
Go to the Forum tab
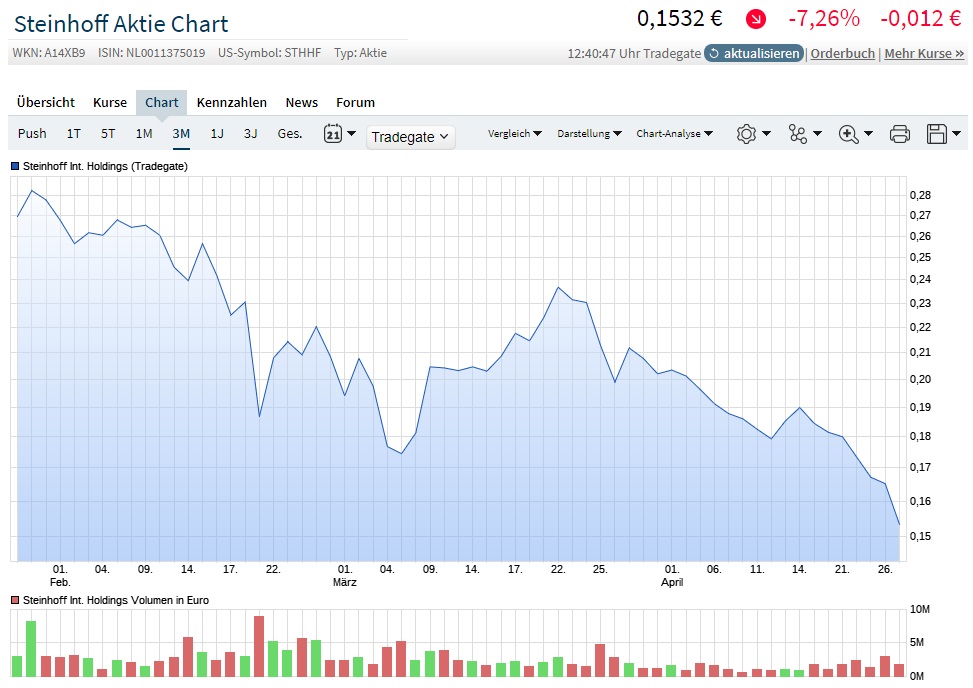(x=356, y=102)
